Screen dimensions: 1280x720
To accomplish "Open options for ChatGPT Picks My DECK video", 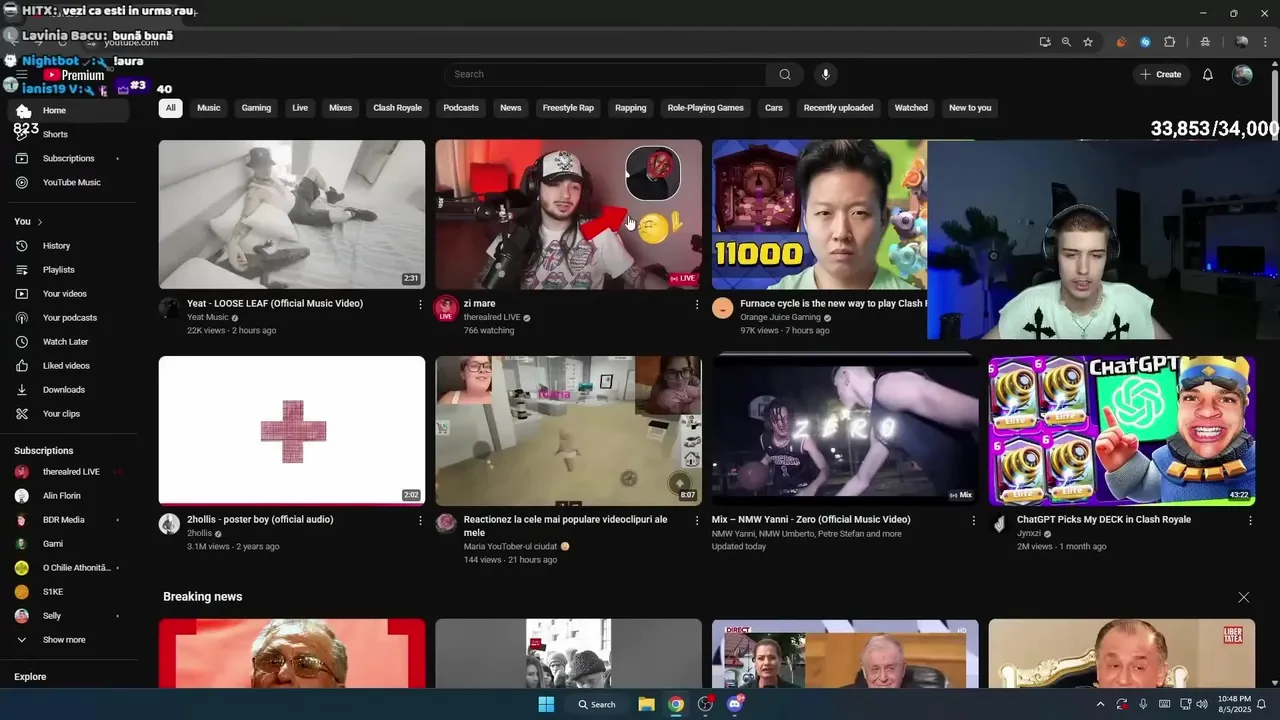I will coord(1250,520).
